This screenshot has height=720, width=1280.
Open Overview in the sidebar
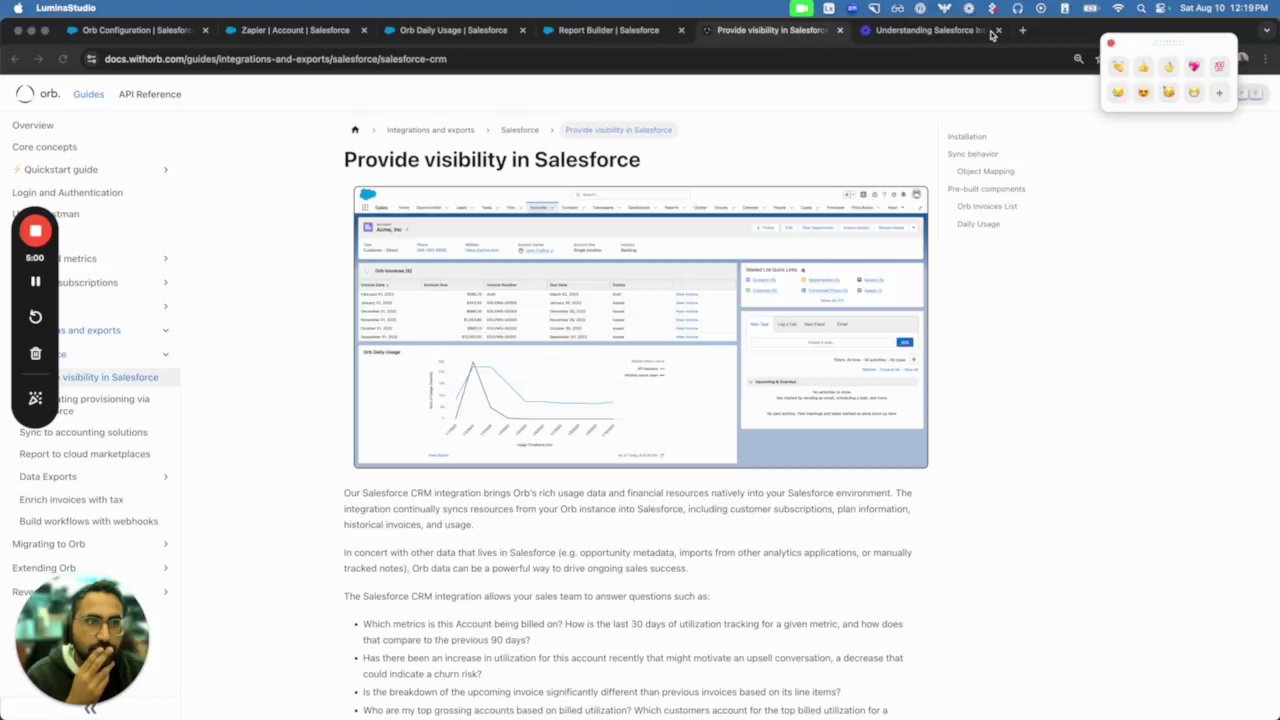pyautogui.click(x=33, y=125)
